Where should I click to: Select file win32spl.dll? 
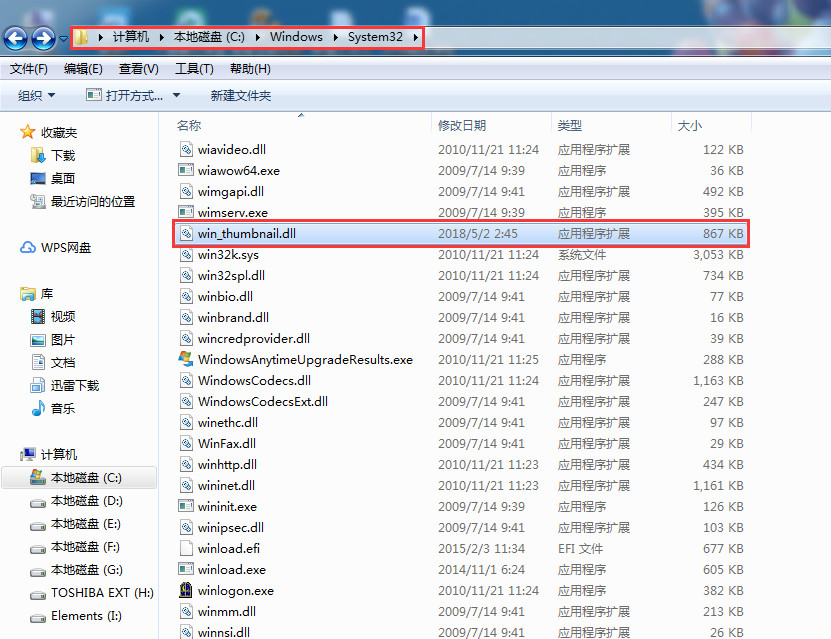pos(231,276)
